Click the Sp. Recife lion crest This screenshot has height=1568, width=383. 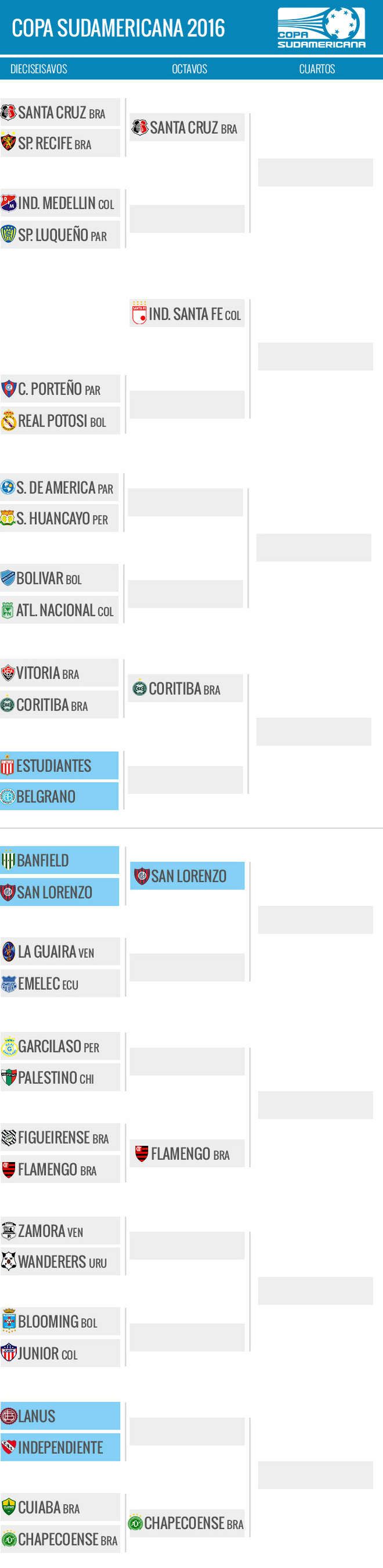coord(8,143)
